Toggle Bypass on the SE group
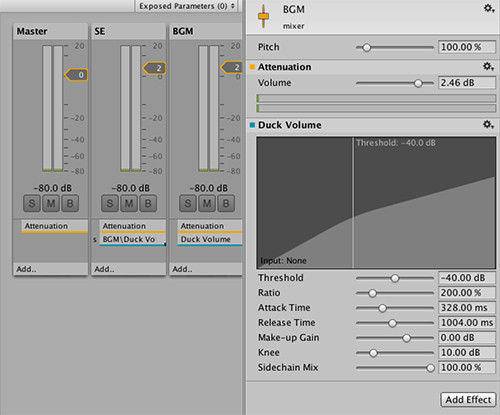Viewport: 500px width, 415px height. pyautogui.click(x=148, y=203)
